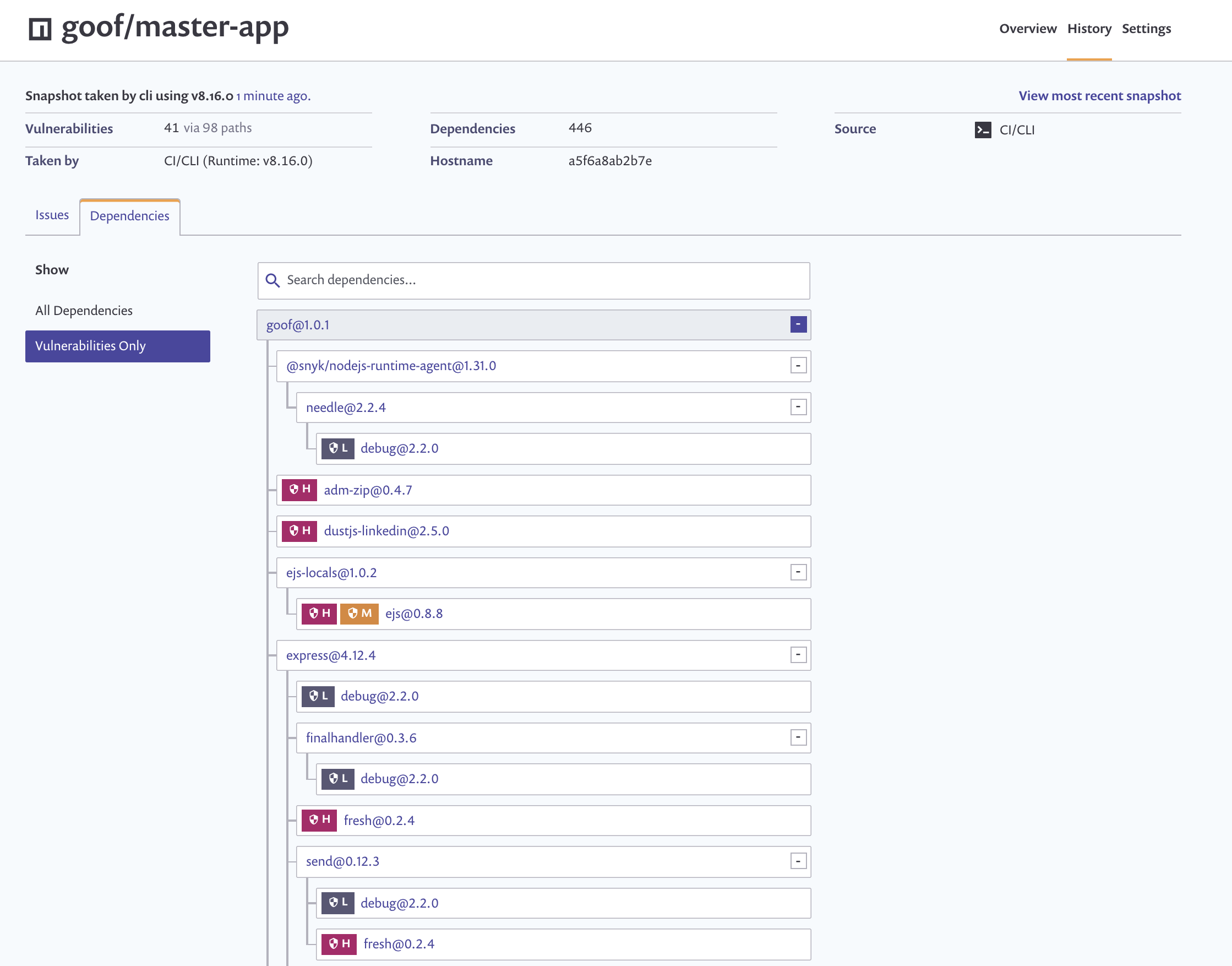Open the finalhandler@0.3.6 dependency link

pyautogui.click(x=361, y=738)
